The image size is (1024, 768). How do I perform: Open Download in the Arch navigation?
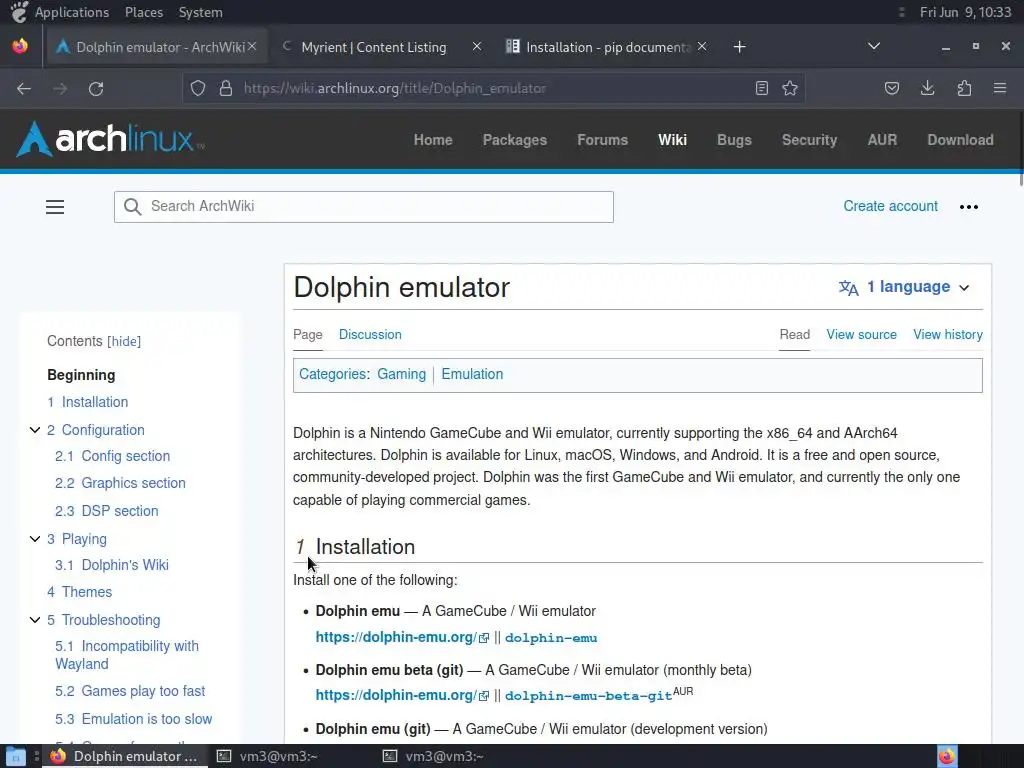coord(960,140)
